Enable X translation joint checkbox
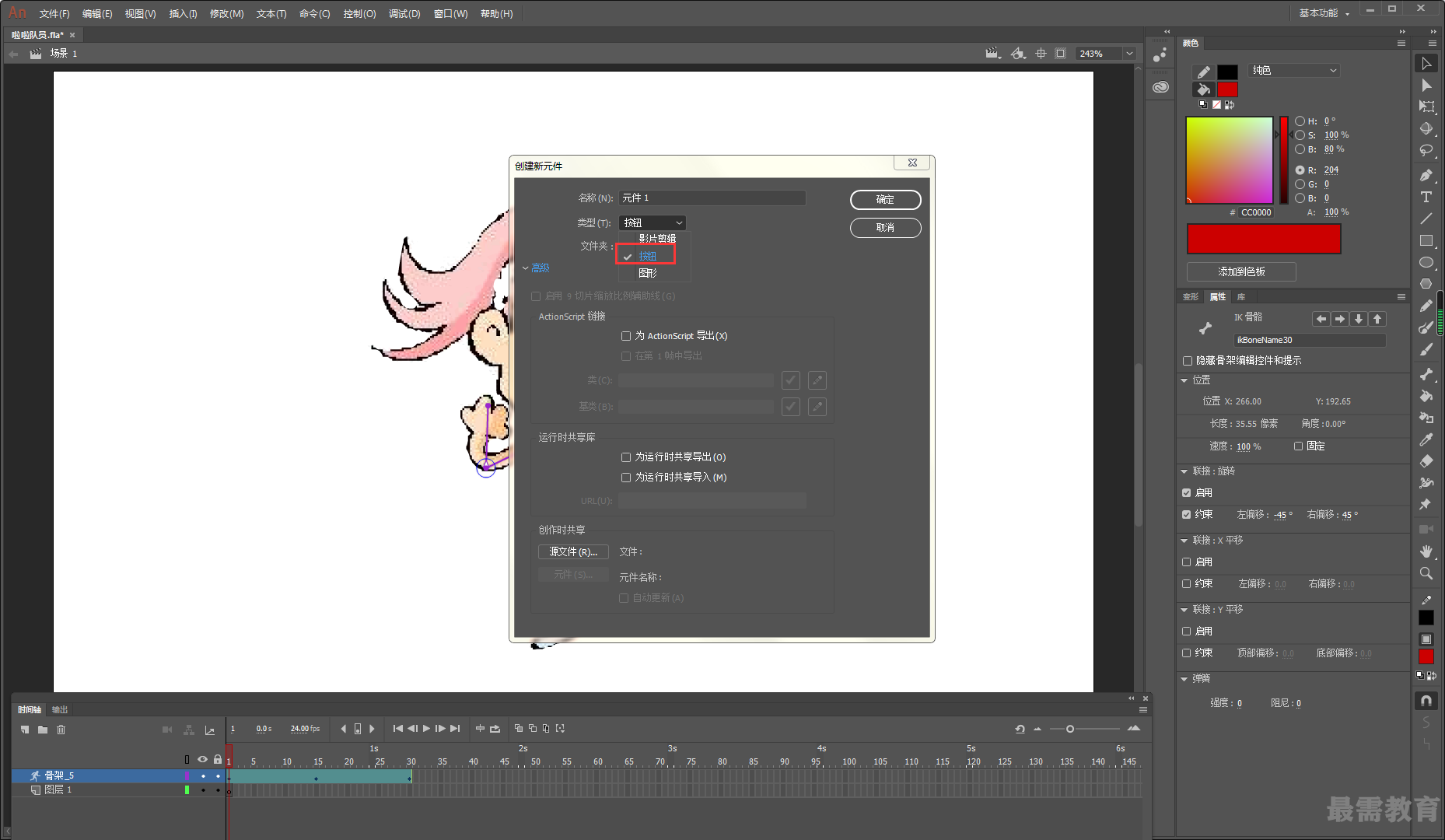The image size is (1445, 840). 1187,562
